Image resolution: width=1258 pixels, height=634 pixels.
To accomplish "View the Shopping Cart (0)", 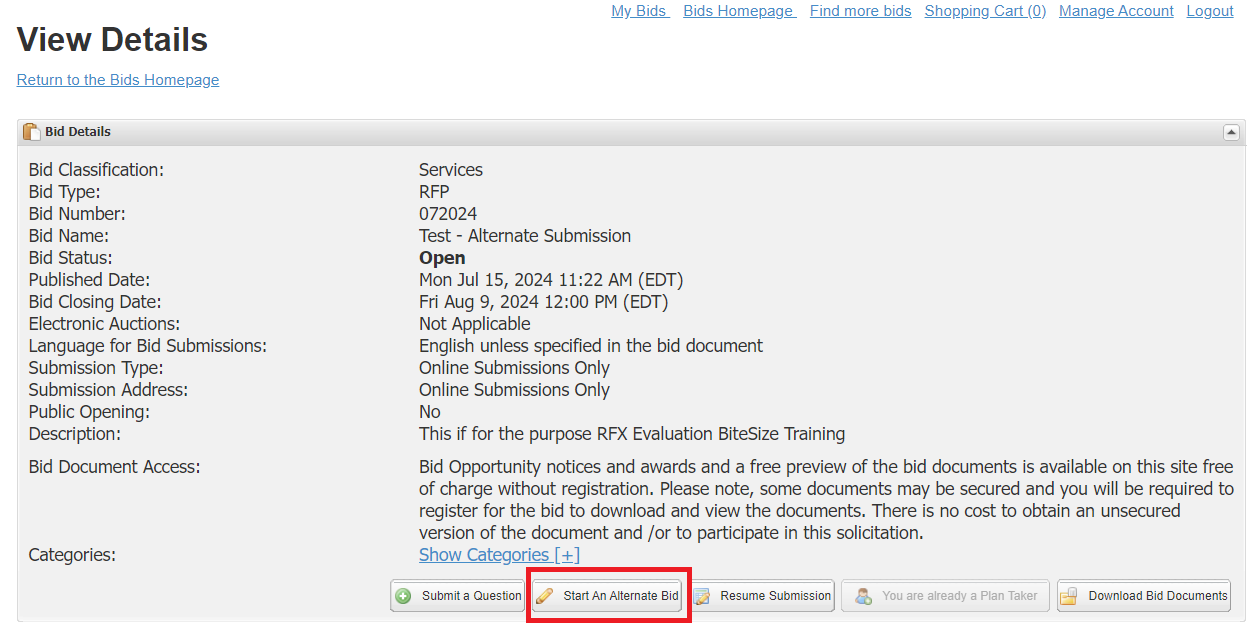I will coord(985,11).
